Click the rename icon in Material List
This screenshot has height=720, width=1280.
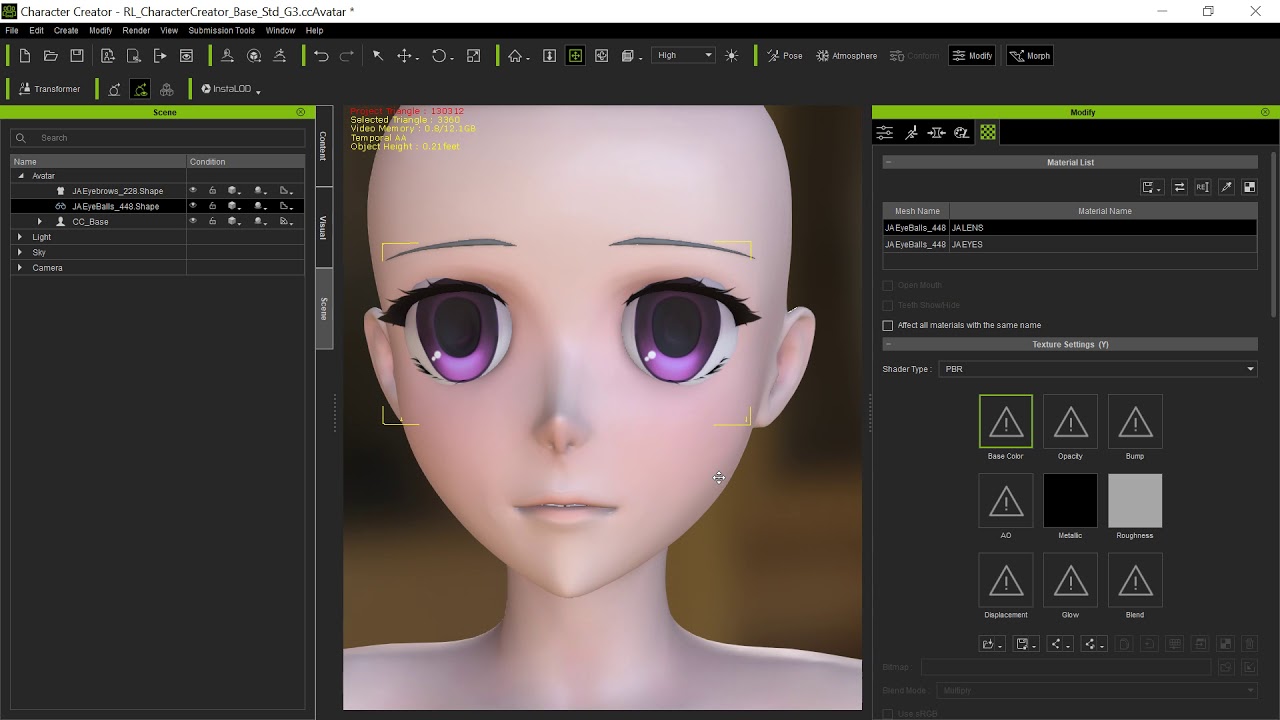(x=1202, y=187)
